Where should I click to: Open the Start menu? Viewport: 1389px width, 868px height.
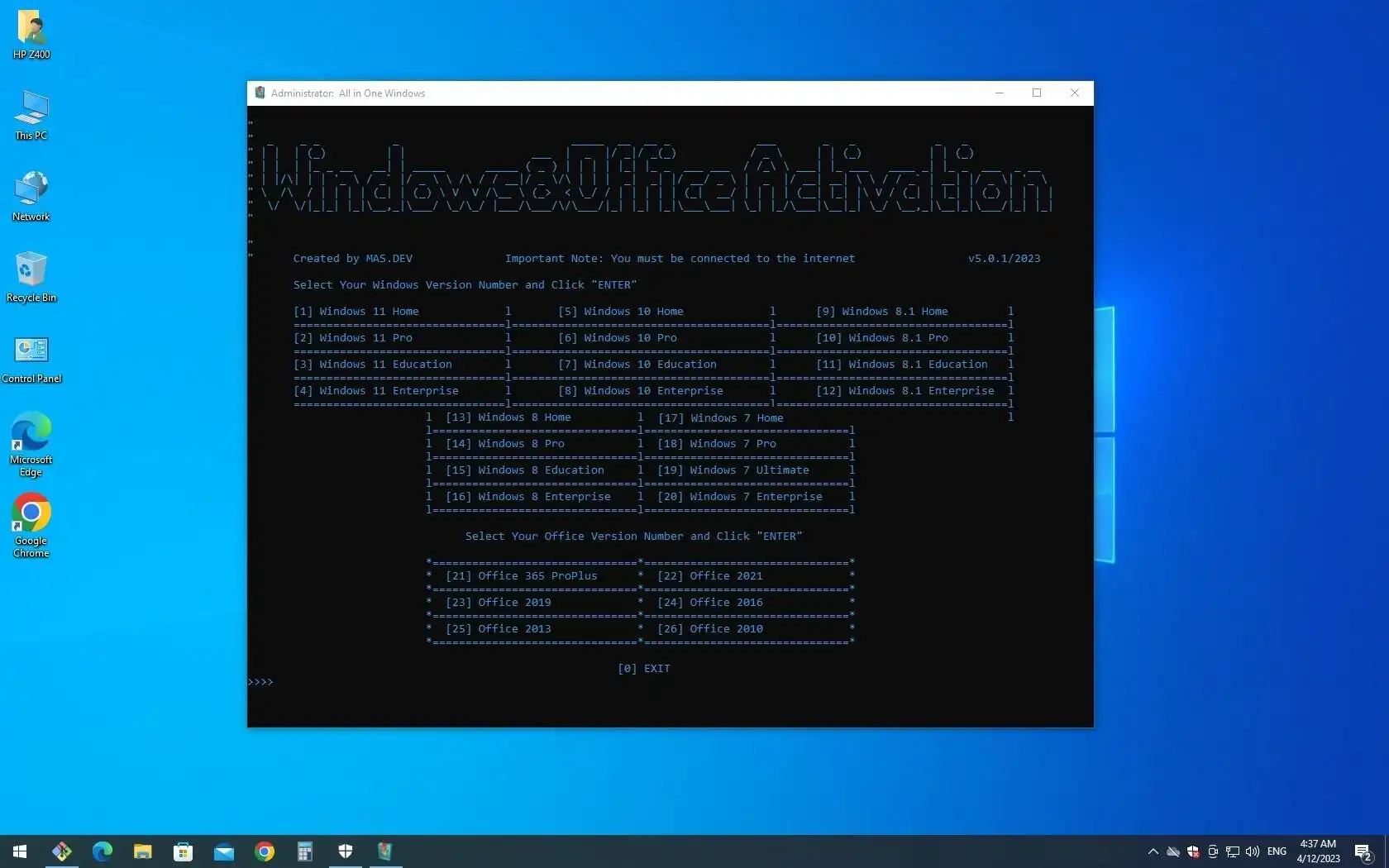tap(19, 851)
